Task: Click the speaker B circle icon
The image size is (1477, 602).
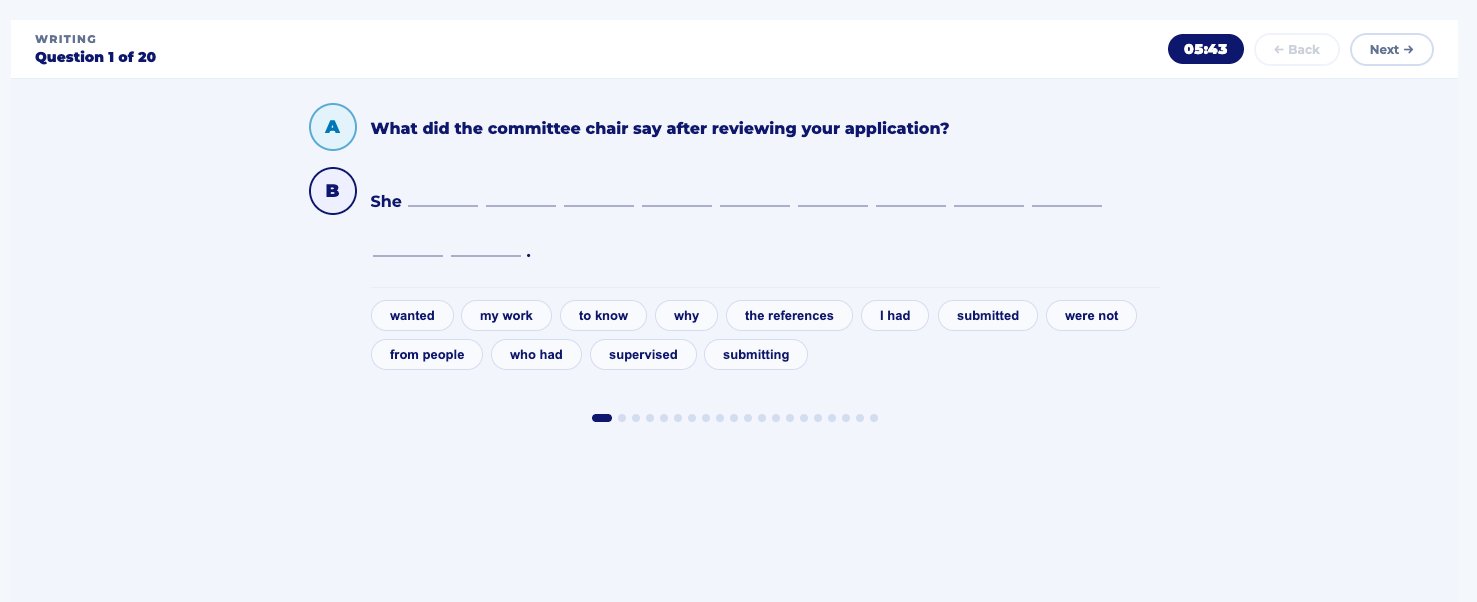Action: [x=333, y=191]
